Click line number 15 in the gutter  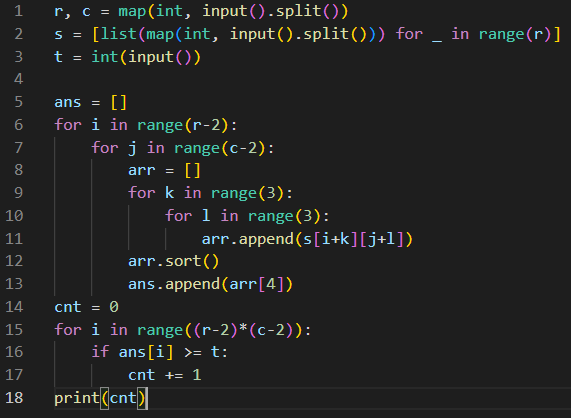point(14,330)
